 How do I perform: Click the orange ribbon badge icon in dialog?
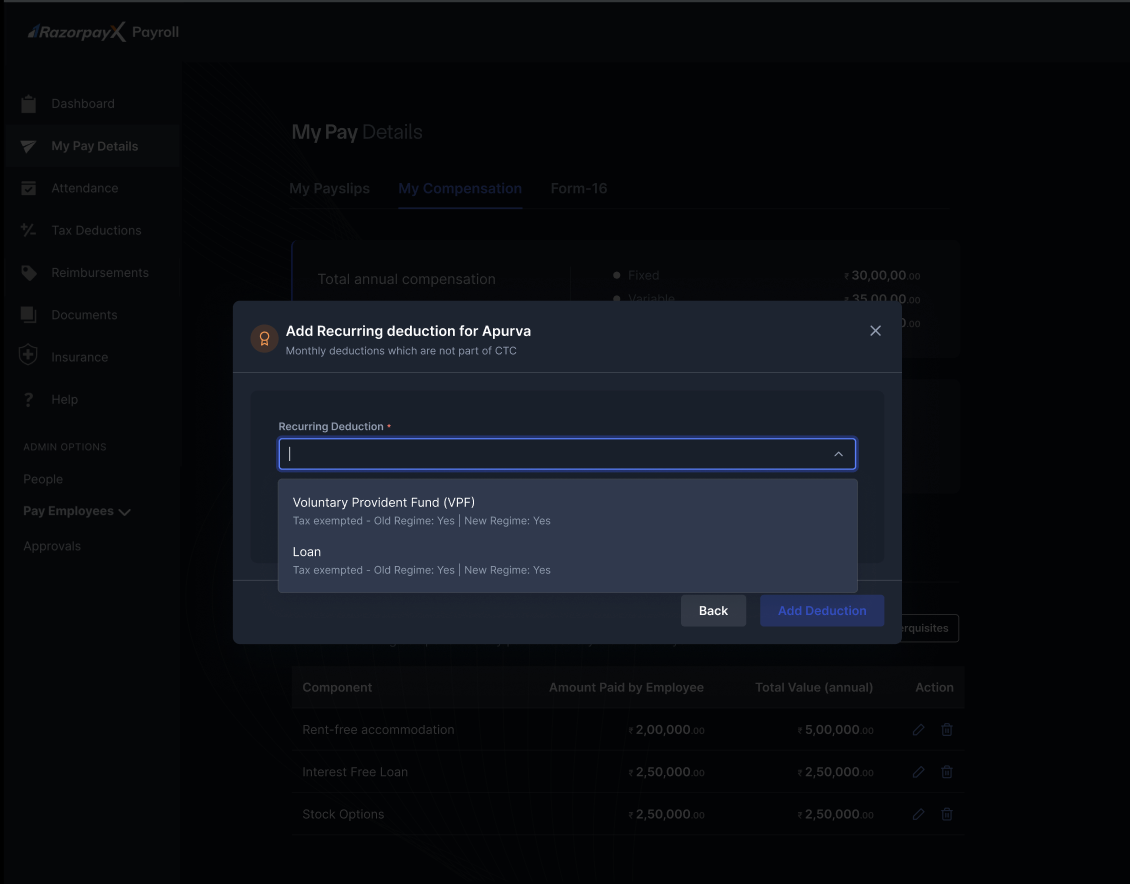264,338
